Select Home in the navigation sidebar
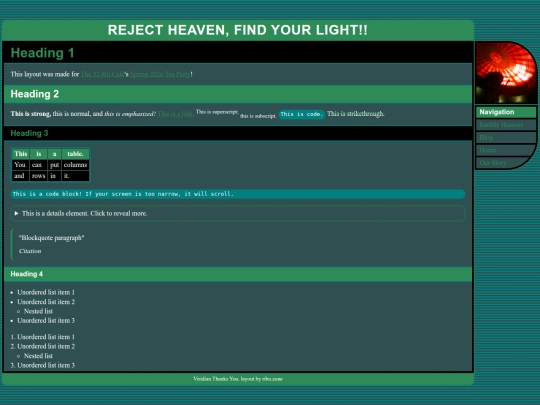 pyautogui.click(x=488, y=150)
